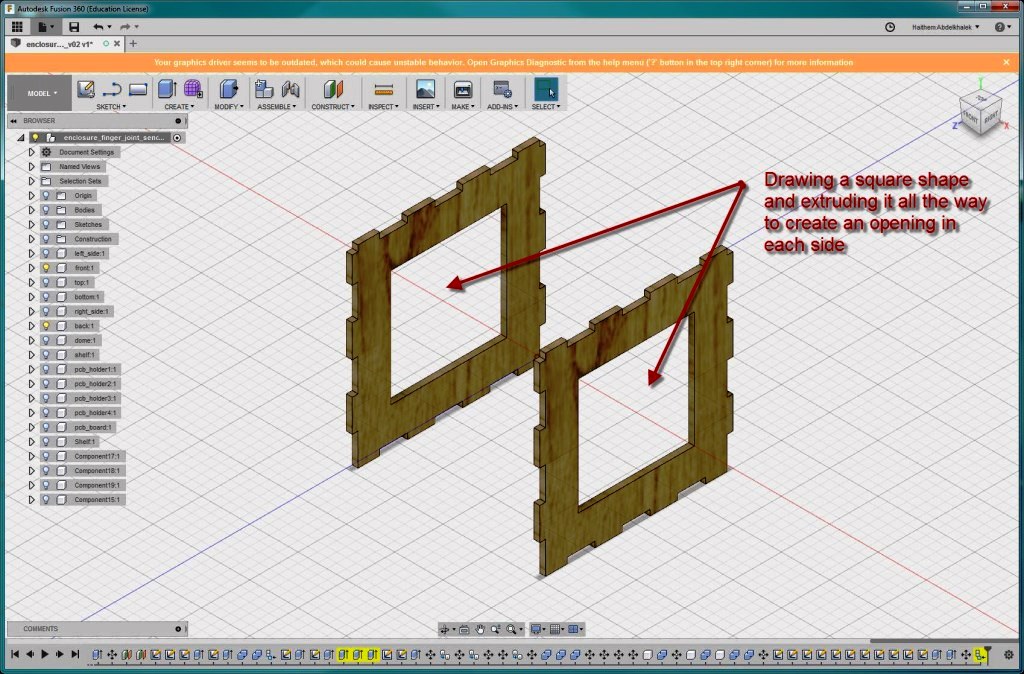1024x674 pixels.
Task: Dismiss the orange graphics driver warning
Action: (x=1006, y=62)
